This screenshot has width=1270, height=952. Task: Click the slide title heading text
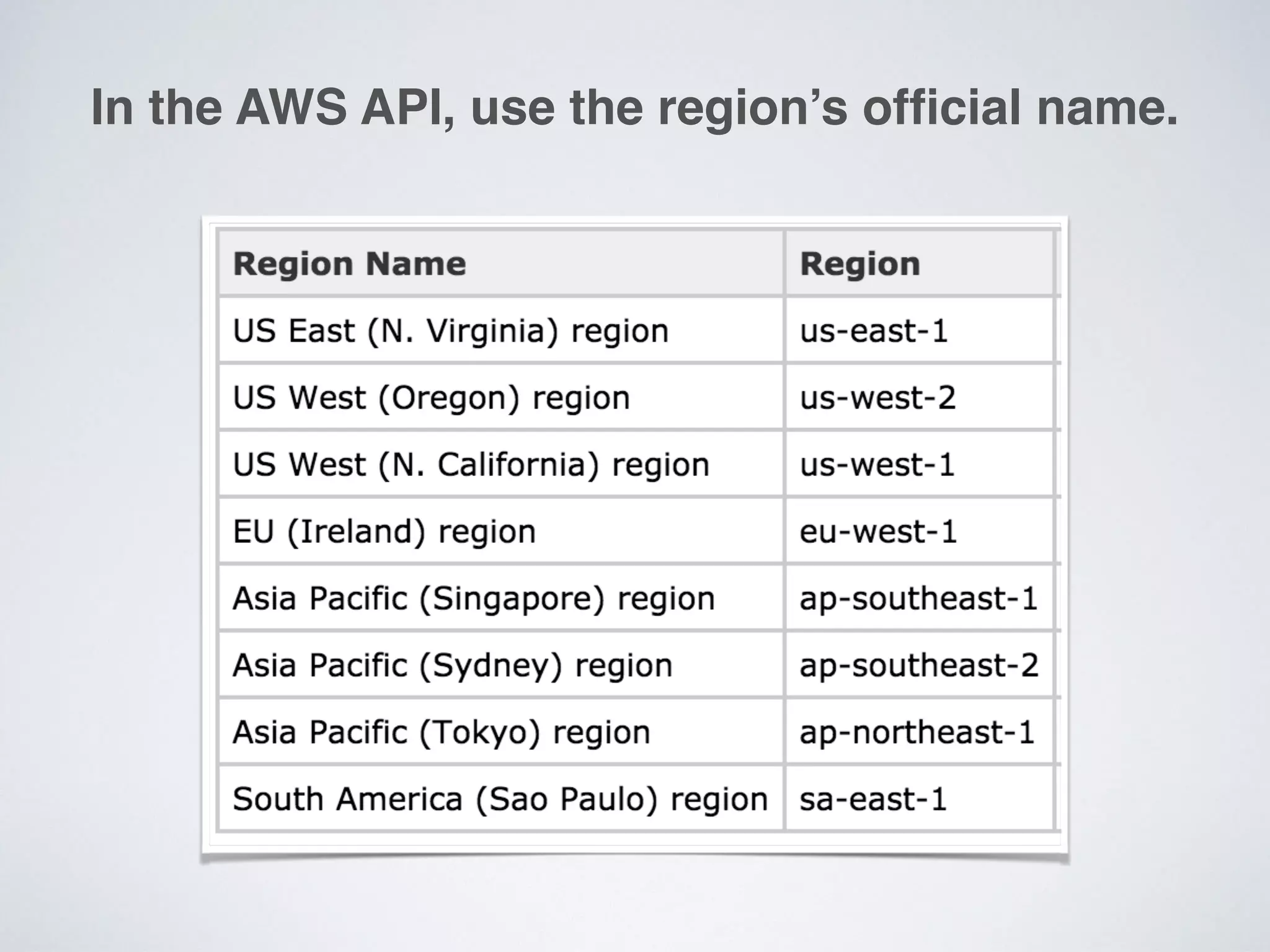tap(634, 108)
